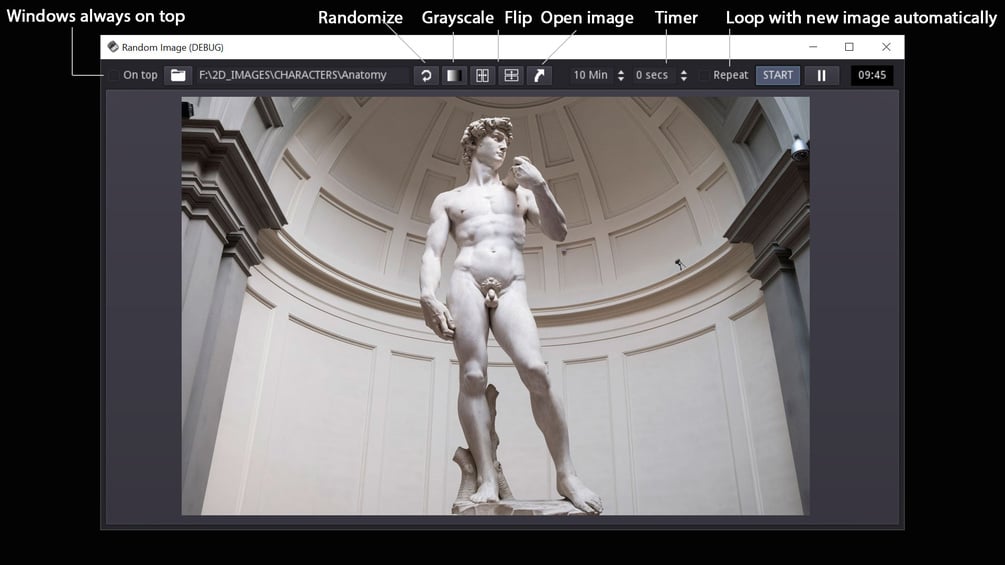Flip image vertically icon
1005x565 pixels.
coord(511,76)
